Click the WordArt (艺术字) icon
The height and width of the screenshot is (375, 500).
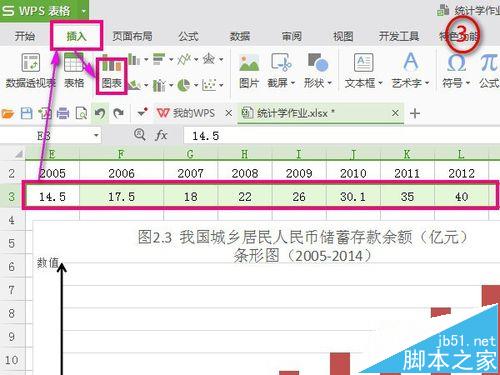(411, 62)
